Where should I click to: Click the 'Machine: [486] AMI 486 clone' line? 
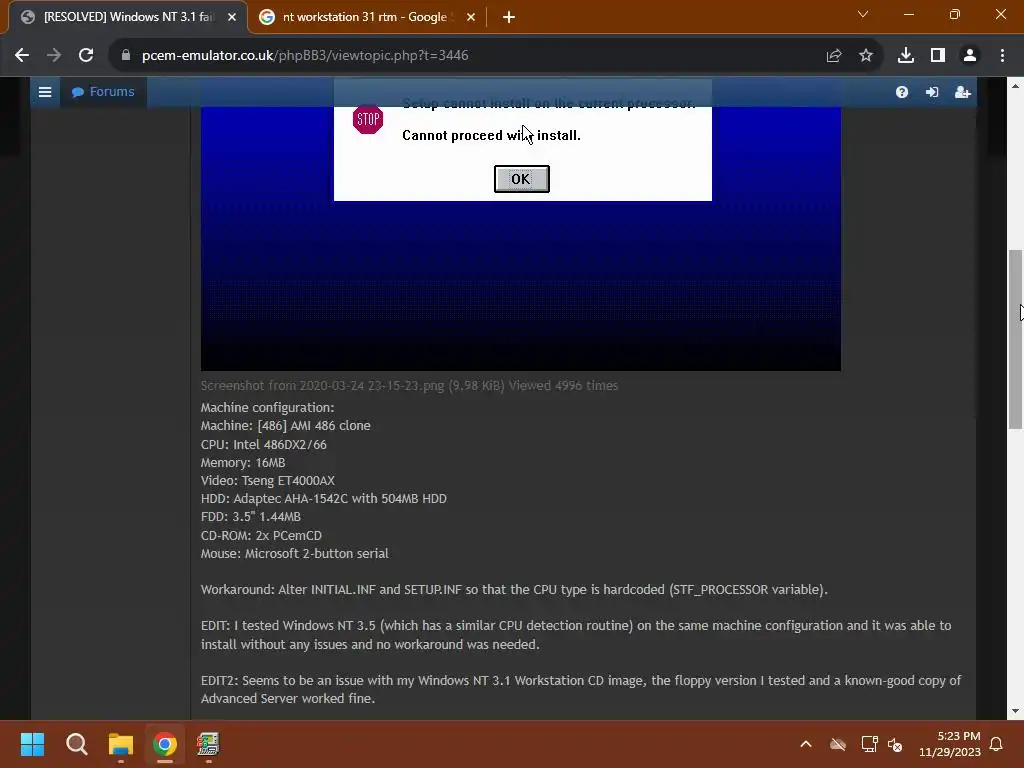point(285,426)
